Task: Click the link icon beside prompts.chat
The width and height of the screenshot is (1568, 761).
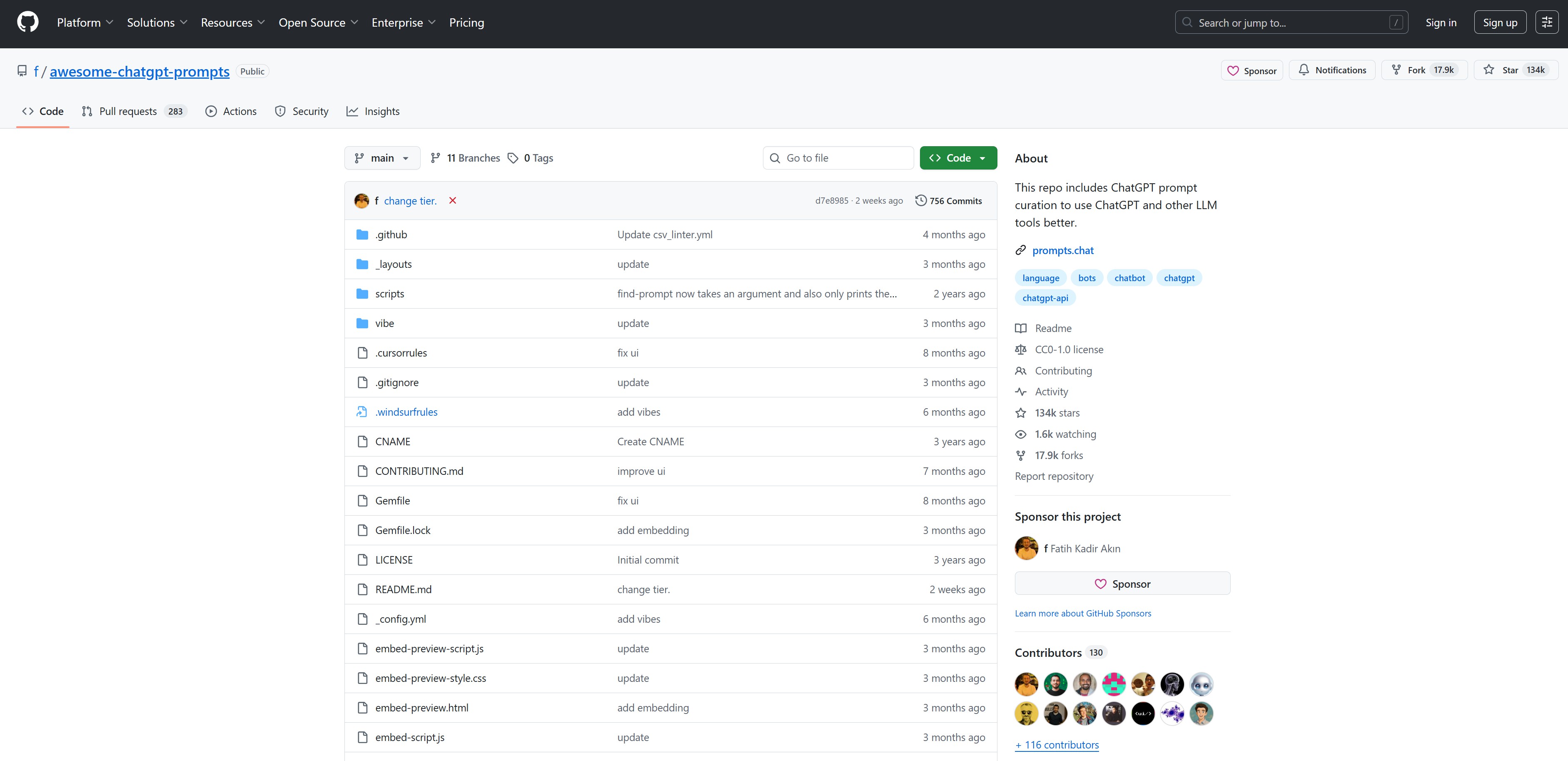Action: tap(1021, 251)
